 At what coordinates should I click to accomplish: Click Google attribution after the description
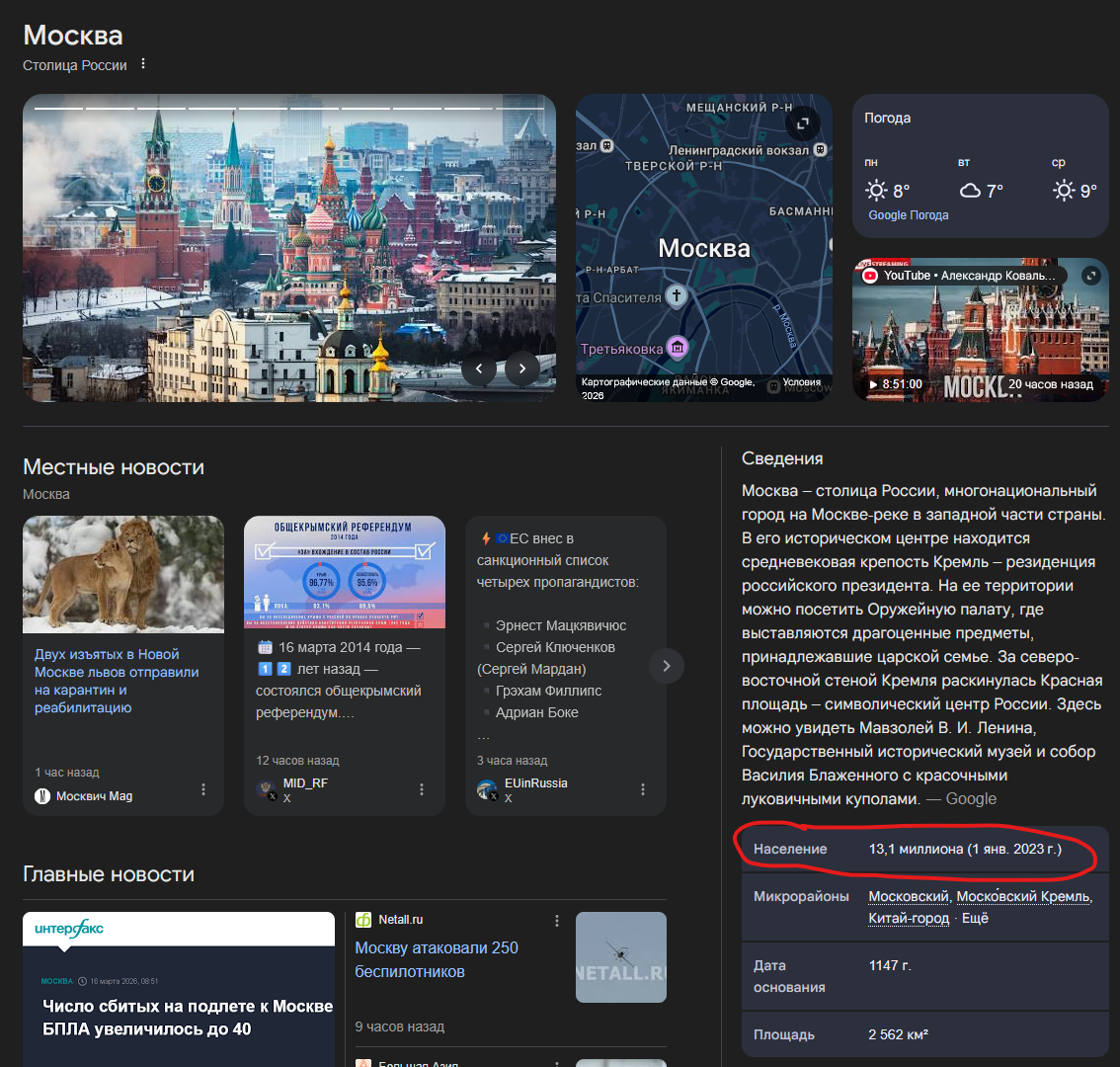tap(971, 799)
